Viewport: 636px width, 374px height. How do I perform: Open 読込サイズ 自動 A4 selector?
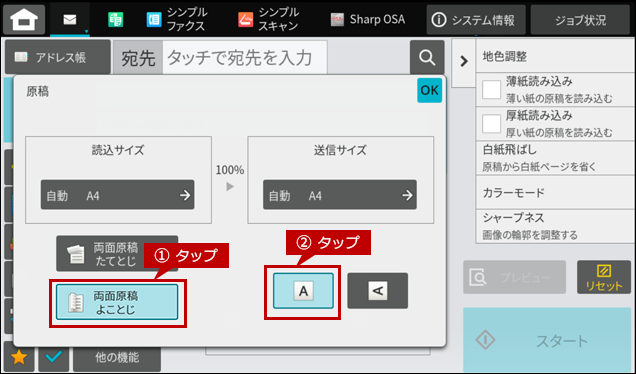(118, 195)
